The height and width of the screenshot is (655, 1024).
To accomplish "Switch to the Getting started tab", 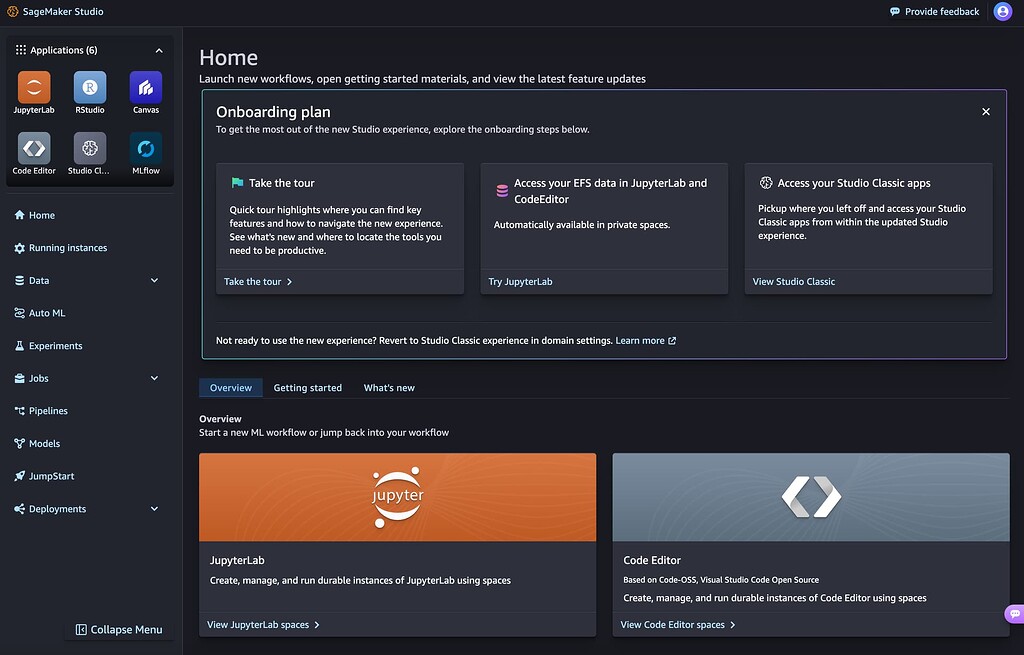I will coord(307,388).
